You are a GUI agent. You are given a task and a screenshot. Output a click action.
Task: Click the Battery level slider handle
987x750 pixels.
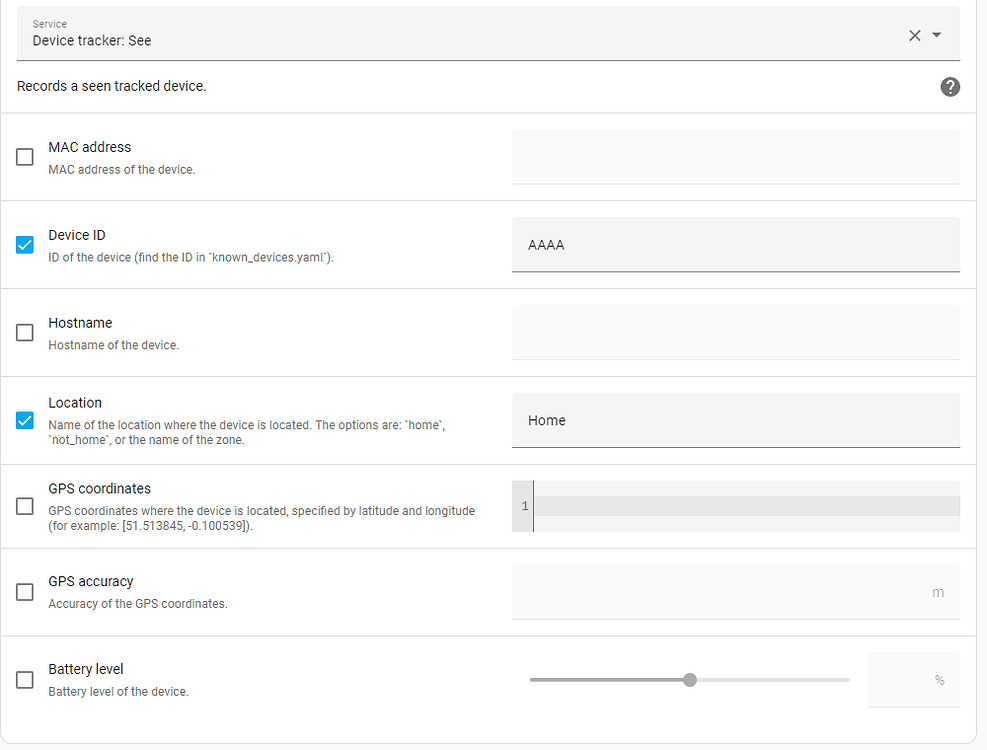coord(690,680)
